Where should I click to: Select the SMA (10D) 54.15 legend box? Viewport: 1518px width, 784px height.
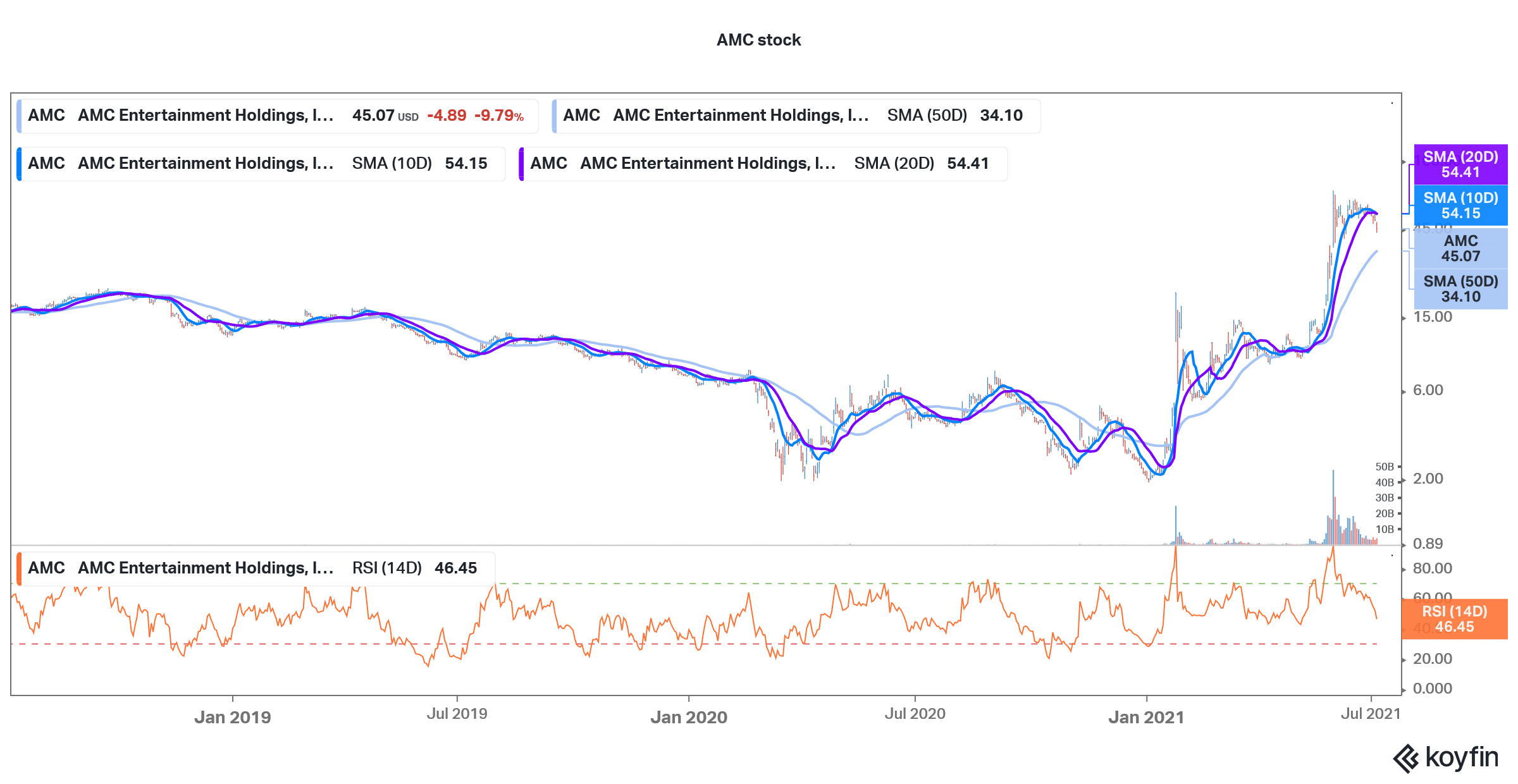point(261,164)
